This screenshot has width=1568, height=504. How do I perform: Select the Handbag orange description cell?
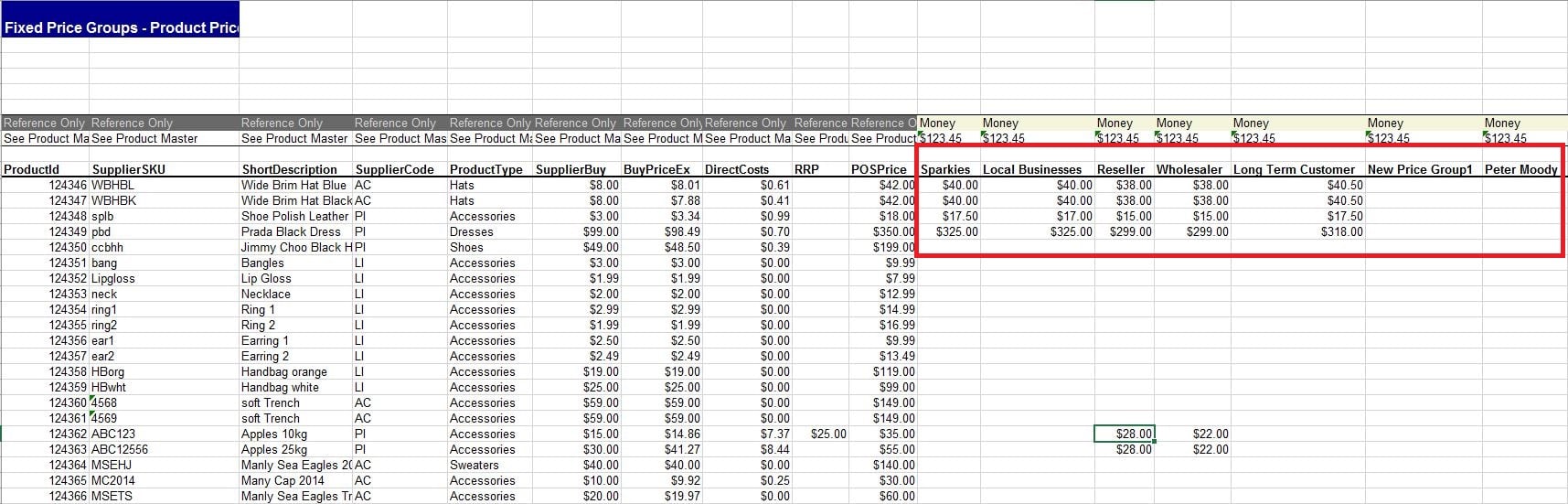295,371
